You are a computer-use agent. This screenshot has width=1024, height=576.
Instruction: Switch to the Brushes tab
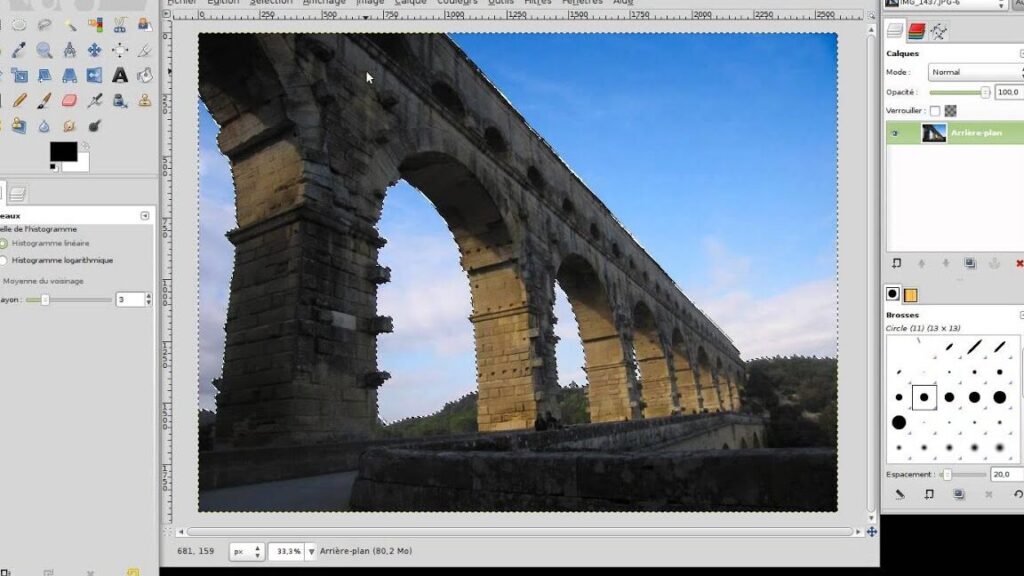pyautogui.click(x=893, y=294)
